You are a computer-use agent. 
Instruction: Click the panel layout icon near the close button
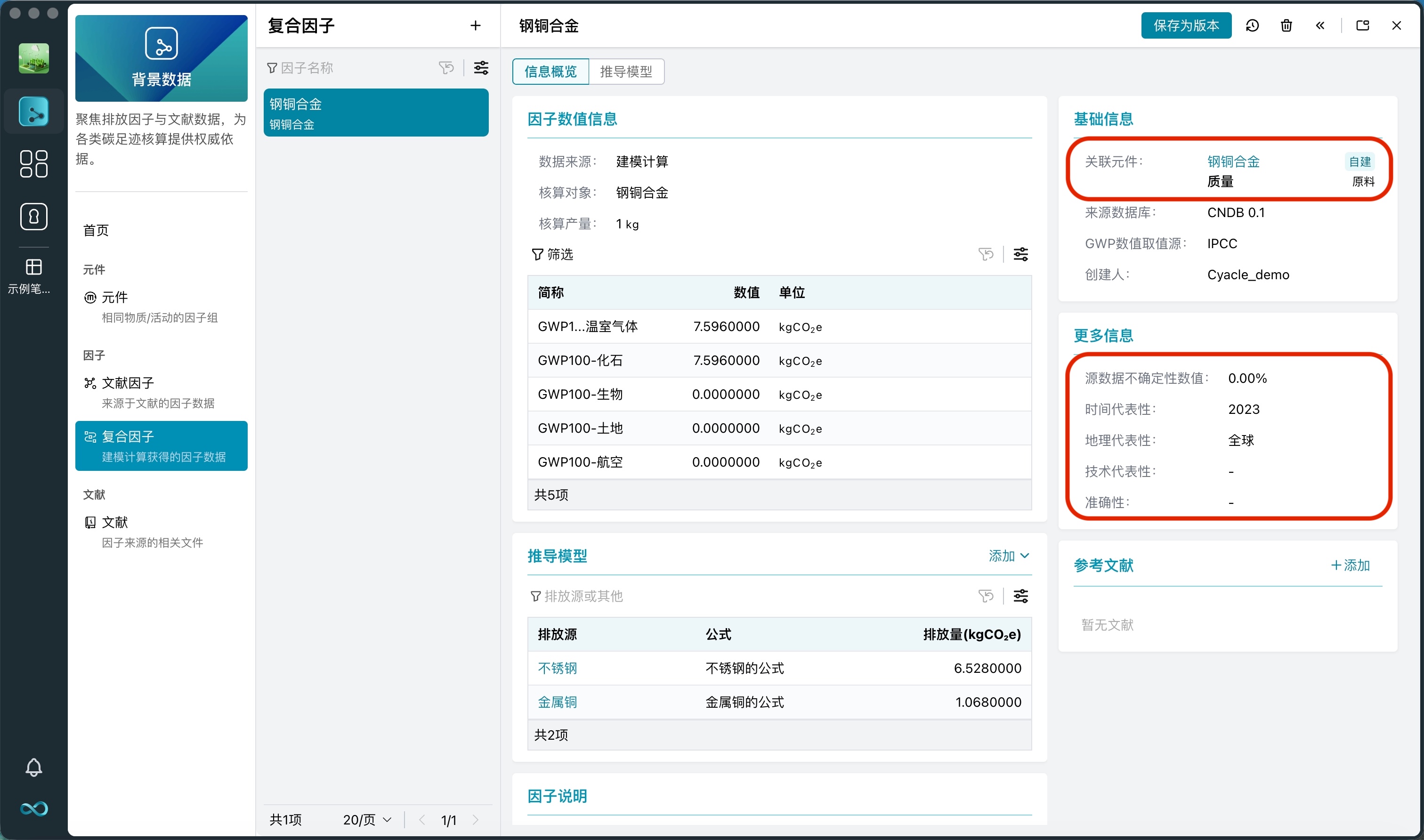click(x=1362, y=25)
